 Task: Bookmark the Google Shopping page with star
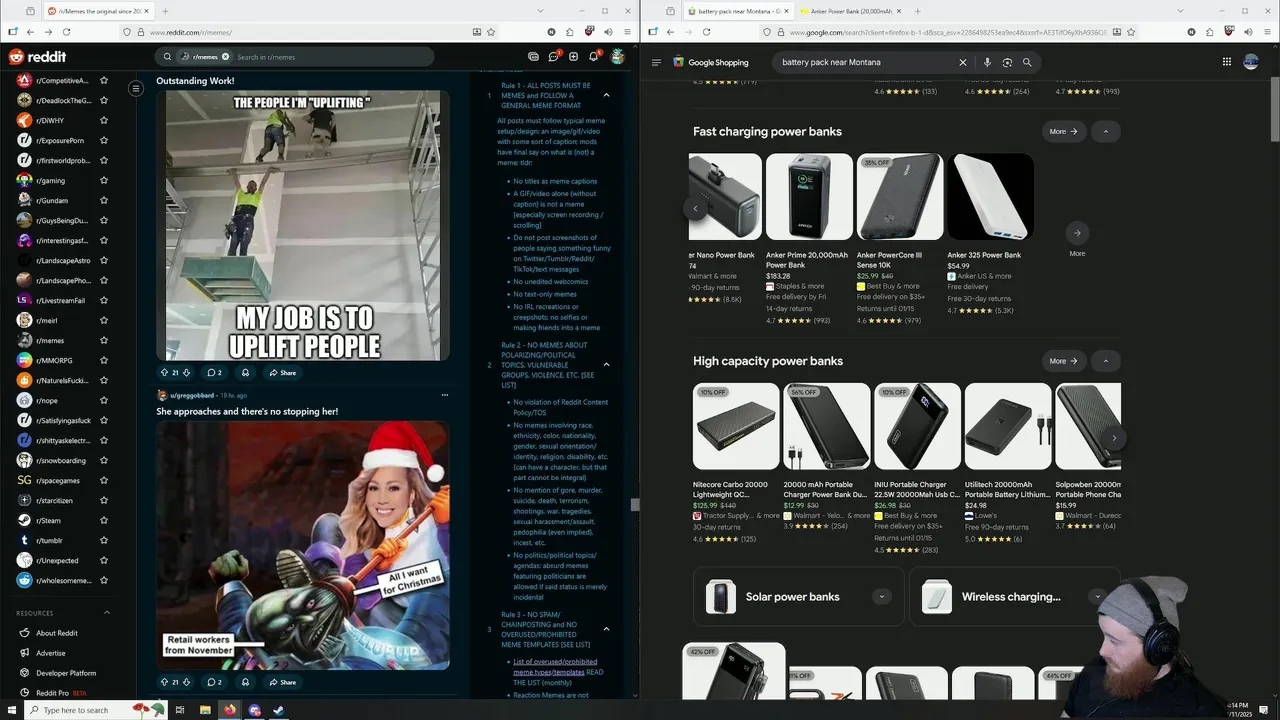(1131, 32)
